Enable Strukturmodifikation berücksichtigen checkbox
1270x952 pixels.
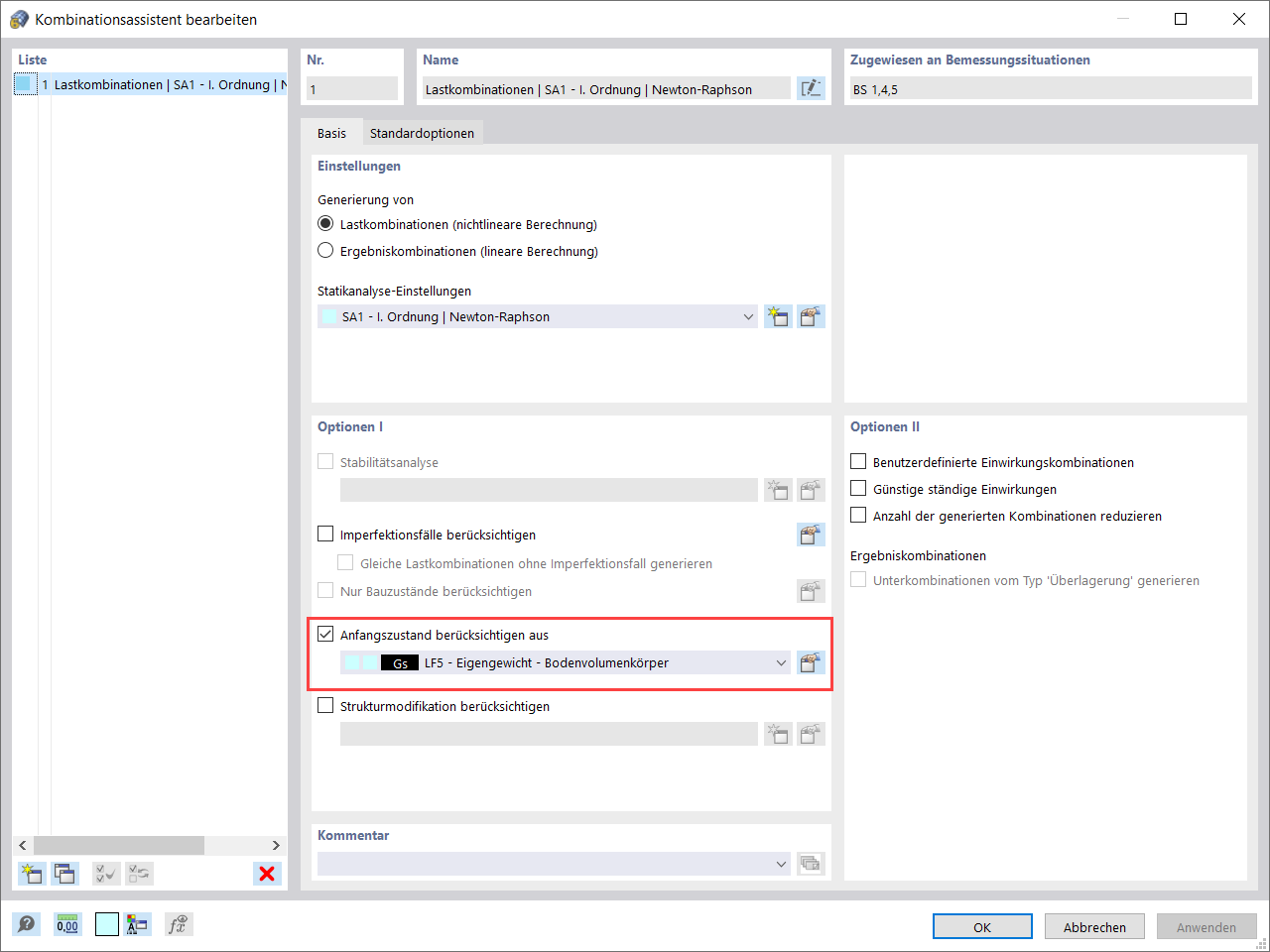(325, 706)
